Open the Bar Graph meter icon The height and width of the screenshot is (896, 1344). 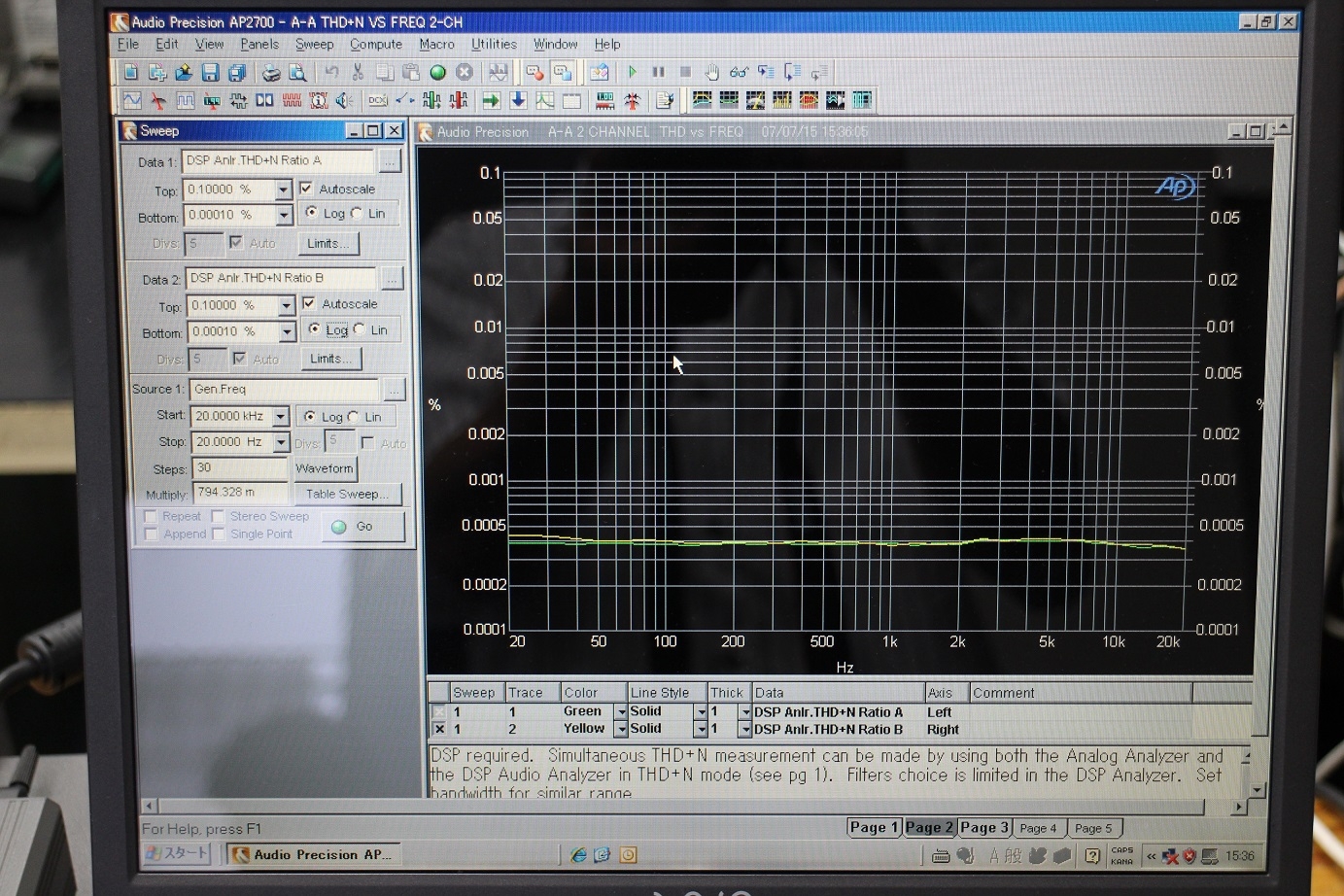click(x=604, y=100)
